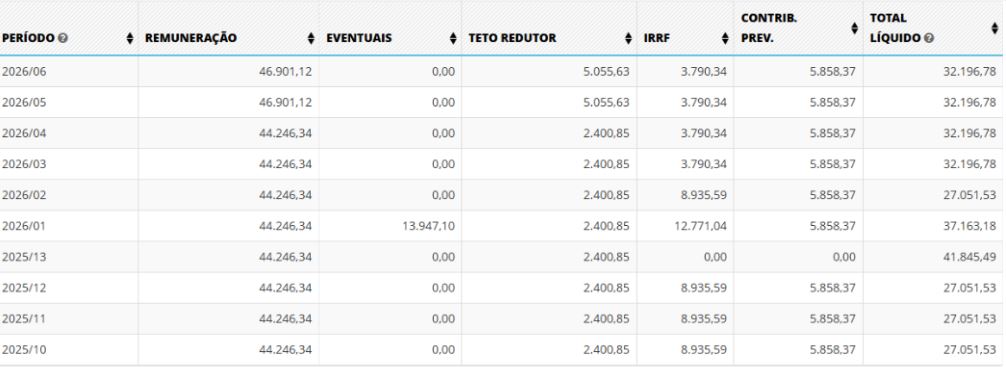The height and width of the screenshot is (367, 1006).
Task: Sort by REMUNERAÇÃO column arrows
Action: [311, 38]
